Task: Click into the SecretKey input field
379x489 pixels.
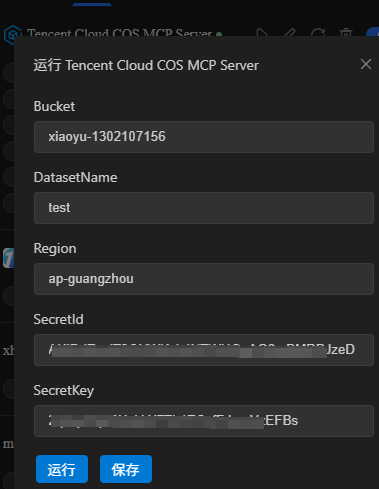Action: point(204,421)
